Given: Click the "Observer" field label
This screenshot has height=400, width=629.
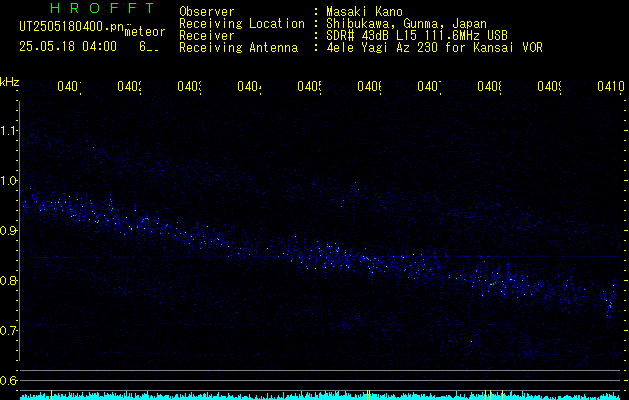Looking at the screenshot, I should pos(207,12).
